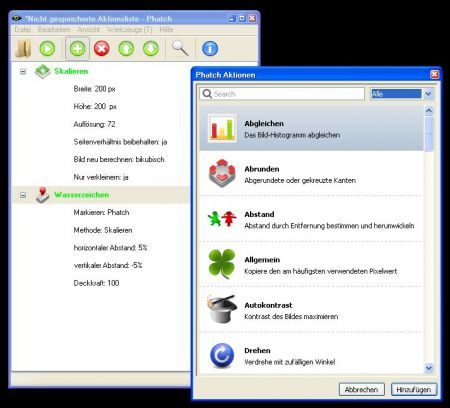
Task: Maximize the Phatch main window
Action: pos(242,18)
